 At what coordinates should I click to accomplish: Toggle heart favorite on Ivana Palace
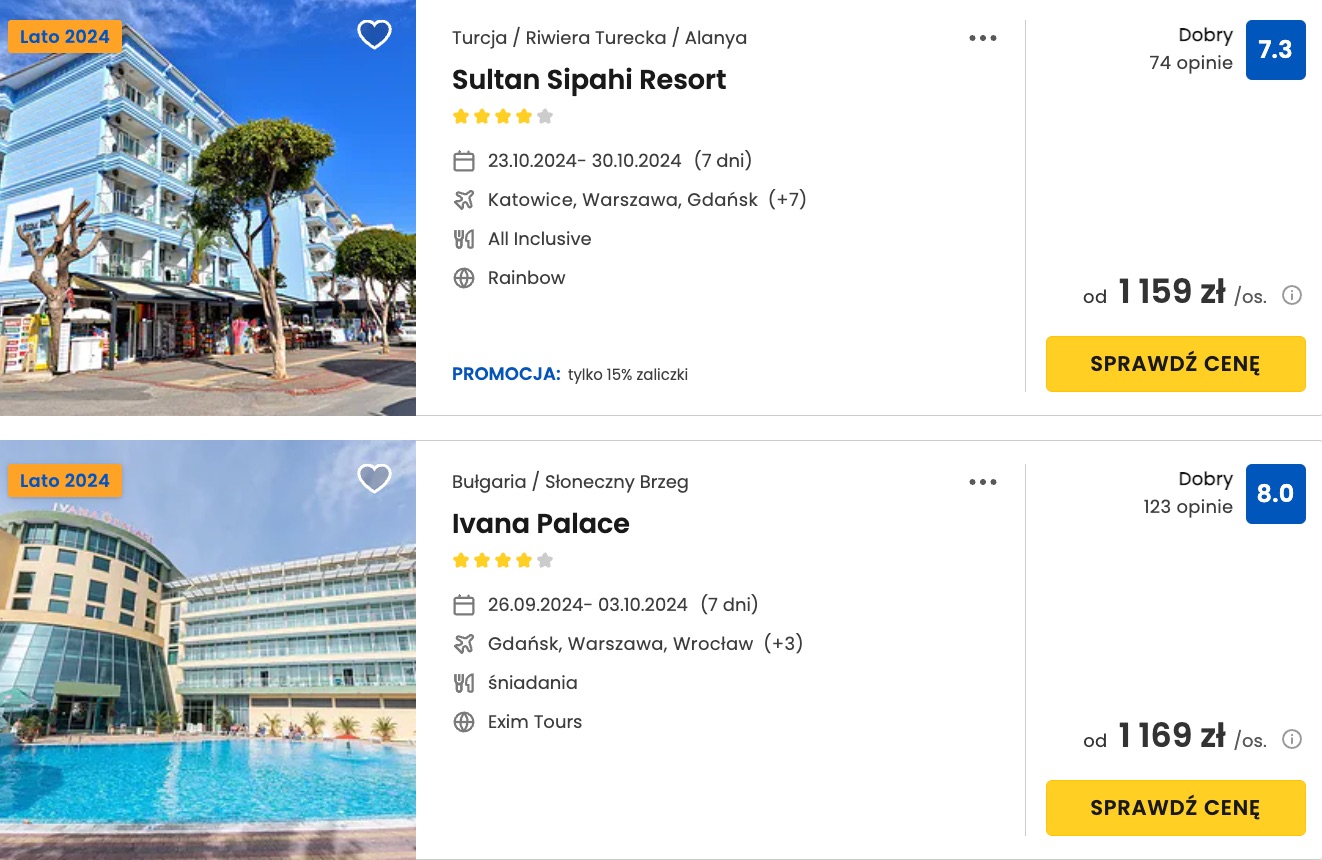374,479
